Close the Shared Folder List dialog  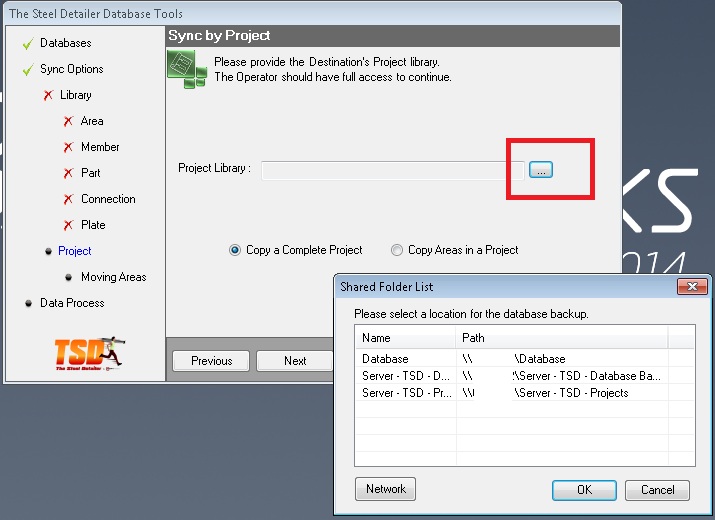[692, 286]
